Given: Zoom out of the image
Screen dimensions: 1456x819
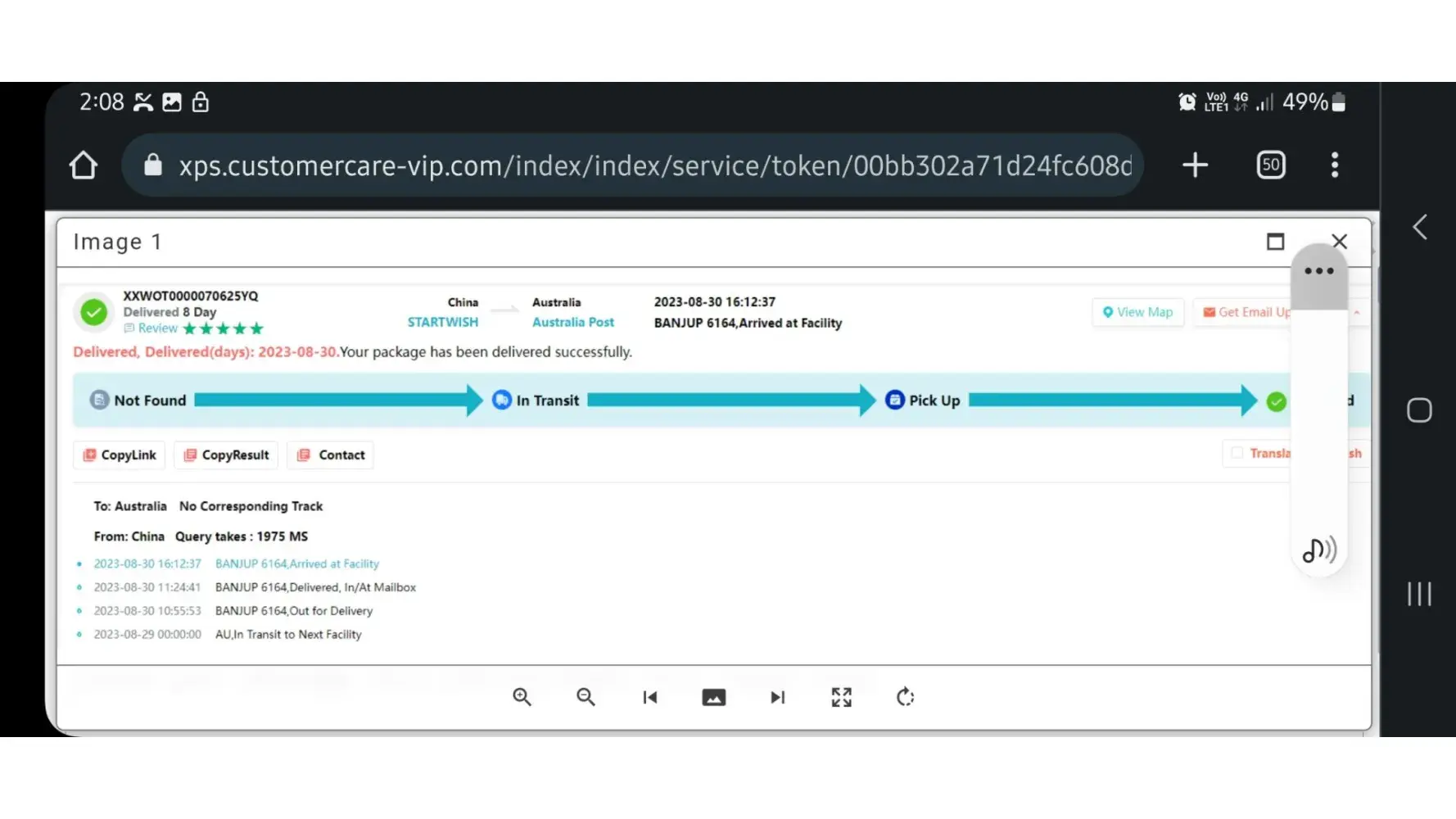Looking at the screenshot, I should 586,697.
